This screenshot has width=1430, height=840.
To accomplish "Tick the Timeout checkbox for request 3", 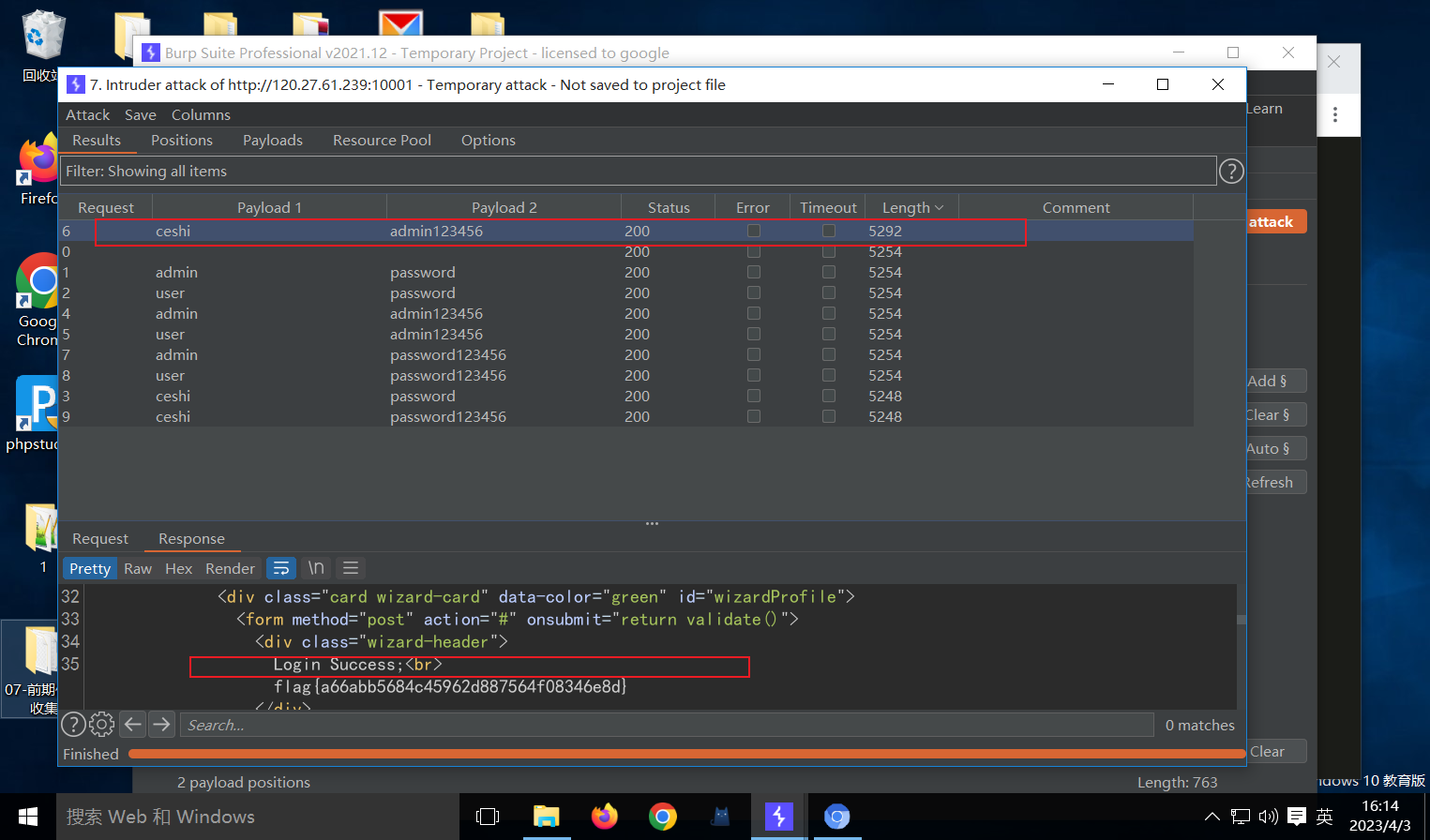I will click(828, 396).
